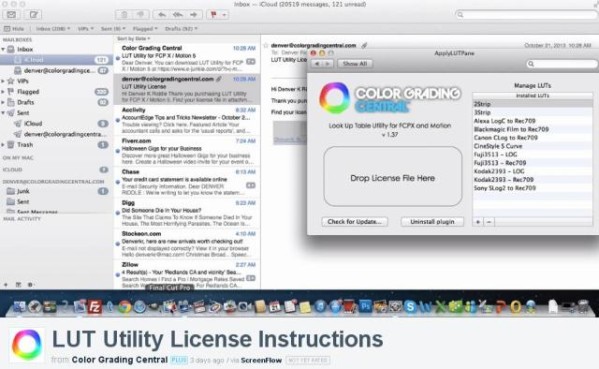Image resolution: width=599 pixels, height=369 pixels.
Task: Select iCloud under Sent in sidebar
Action: (57, 123)
